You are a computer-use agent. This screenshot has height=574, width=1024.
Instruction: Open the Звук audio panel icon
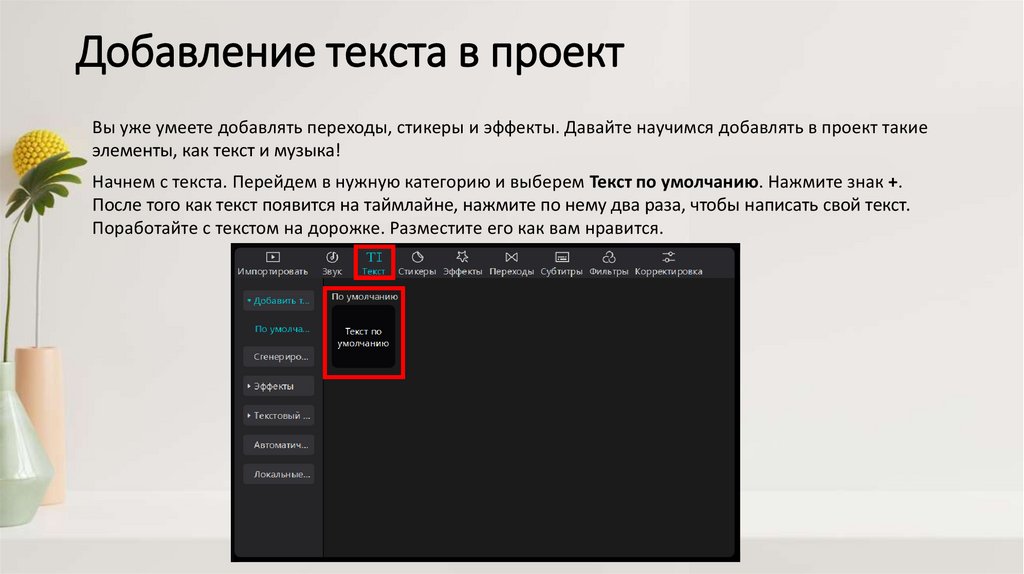pyautogui.click(x=332, y=258)
